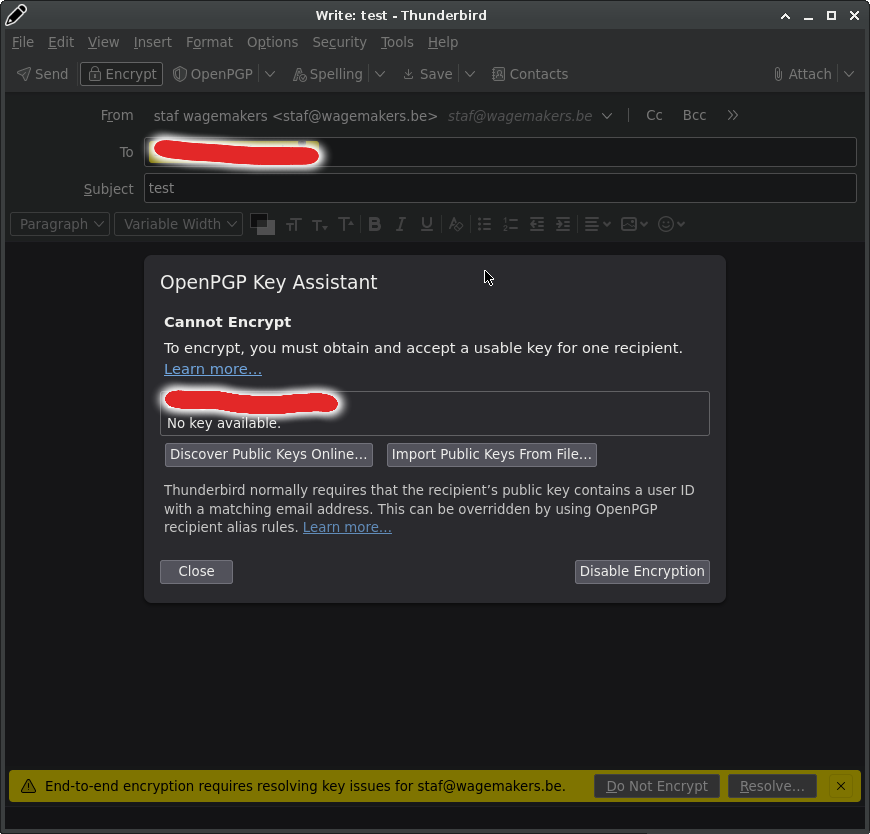Open the Variable Width font dropdown

(178, 224)
